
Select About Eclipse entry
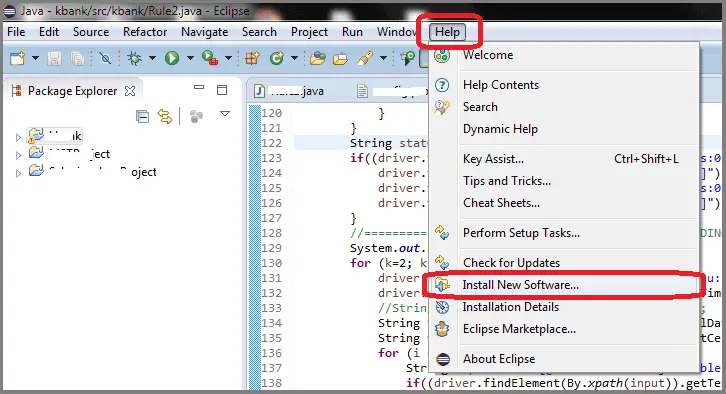[564, 359]
